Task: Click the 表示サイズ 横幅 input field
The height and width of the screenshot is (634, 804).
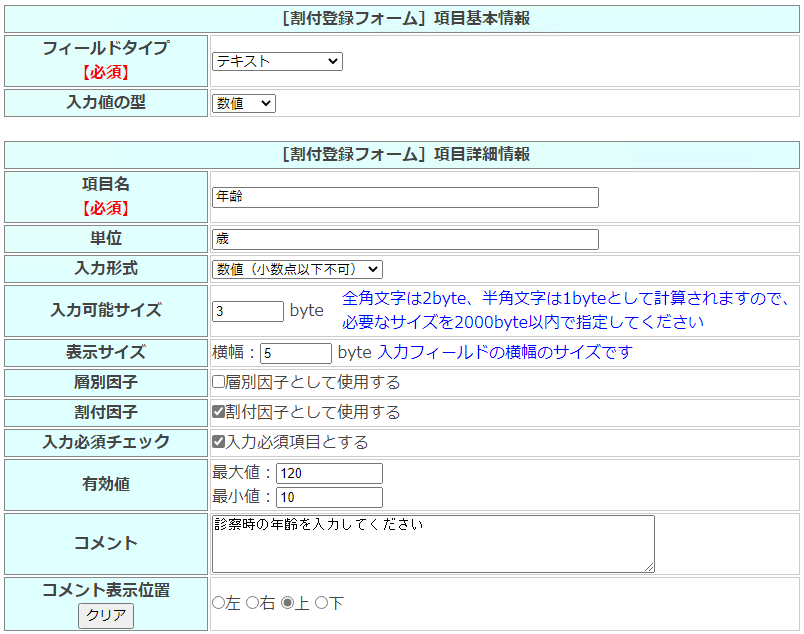Action: pyautogui.click(x=295, y=353)
